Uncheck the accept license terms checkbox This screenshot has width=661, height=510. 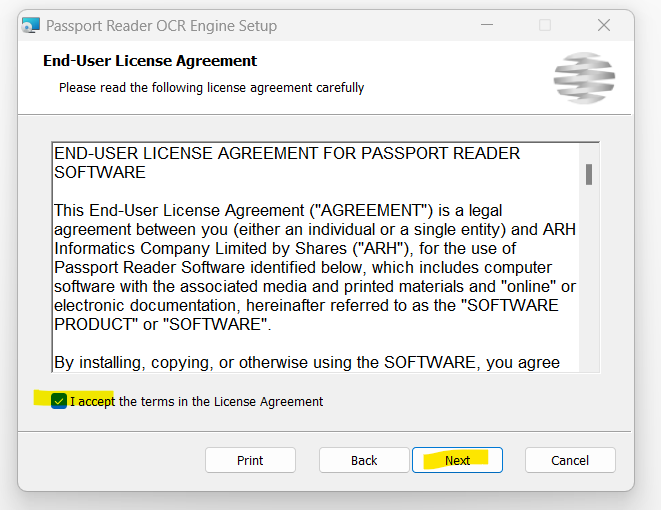(59, 401)
